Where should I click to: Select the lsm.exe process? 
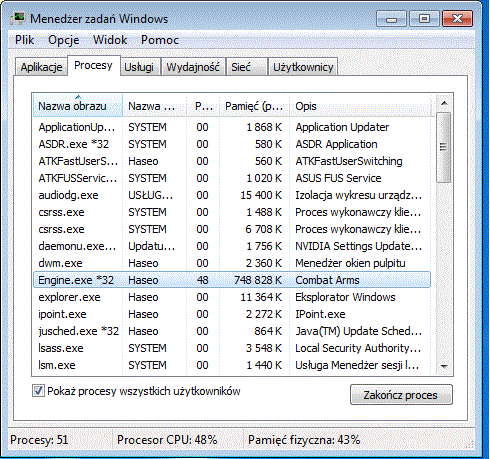coord(232,365)
